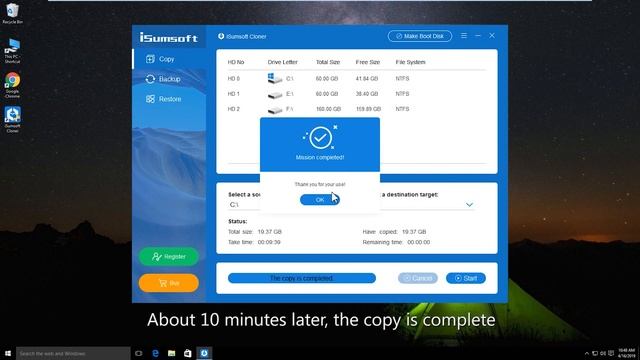
Task: Show hidden system tray icons
Action: (587, 353)
